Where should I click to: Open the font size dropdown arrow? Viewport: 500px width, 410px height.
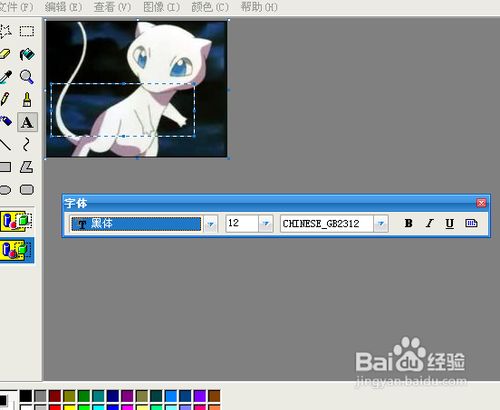pos(266,223)
